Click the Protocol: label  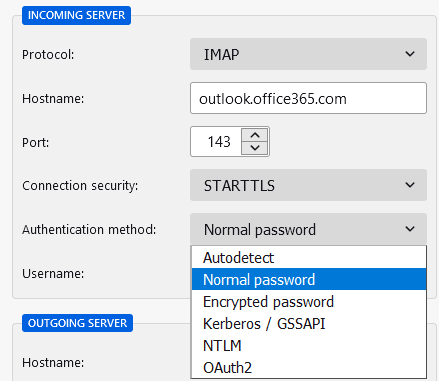pyautogui.click(x=48, y=55)
